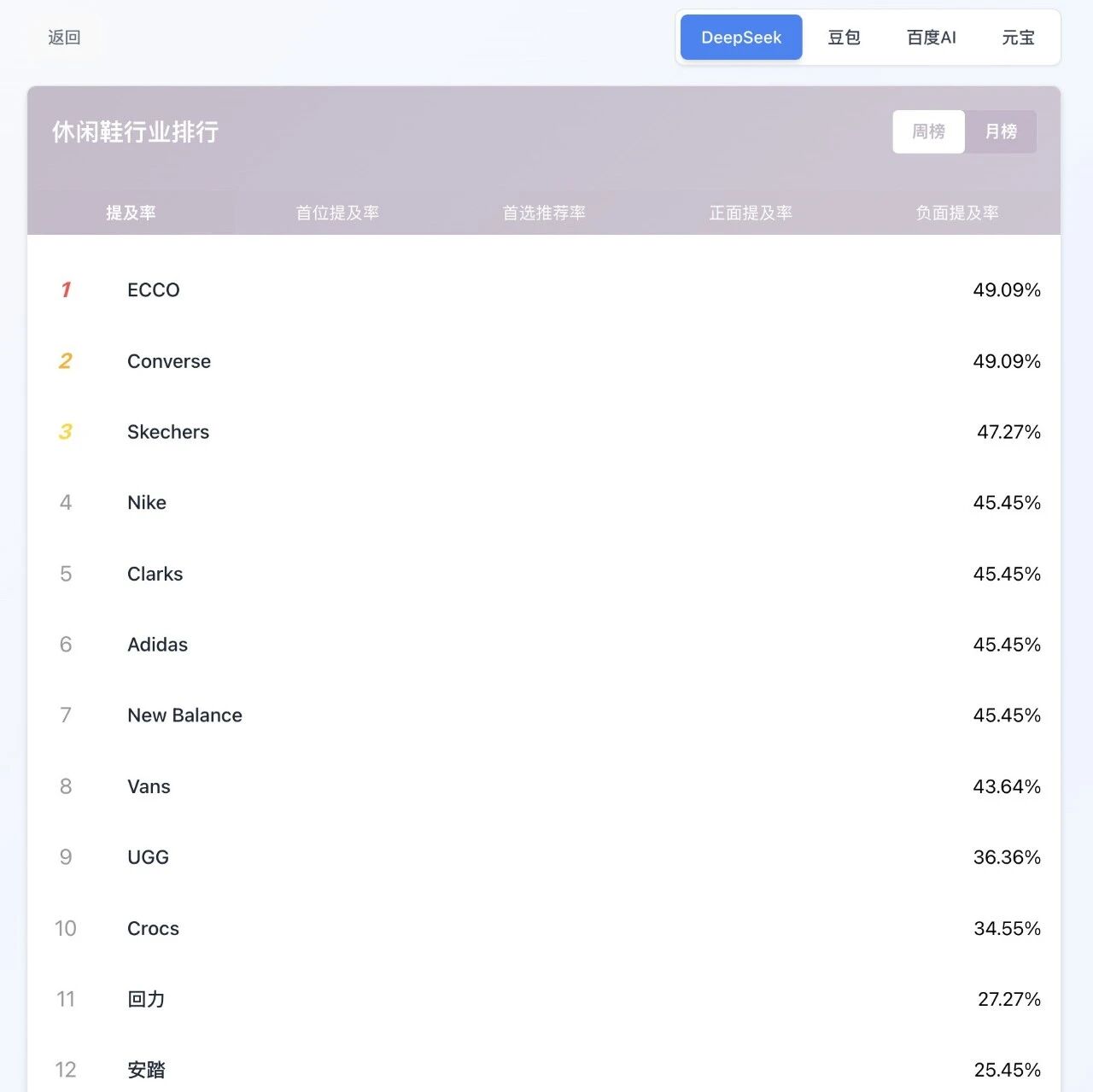Open the 提及率 metric tab
Screen dimensions: 1093x1092
(x=131, y=213)
